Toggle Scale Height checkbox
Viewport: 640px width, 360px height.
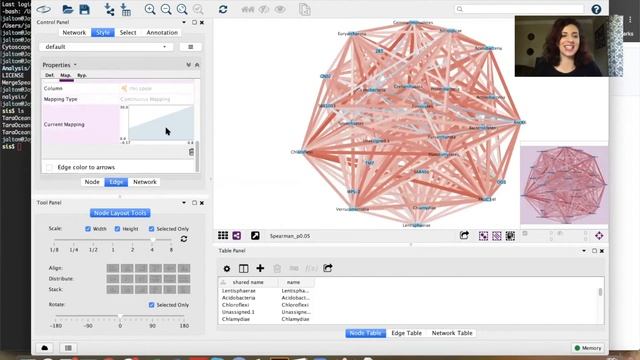point(118,229)
